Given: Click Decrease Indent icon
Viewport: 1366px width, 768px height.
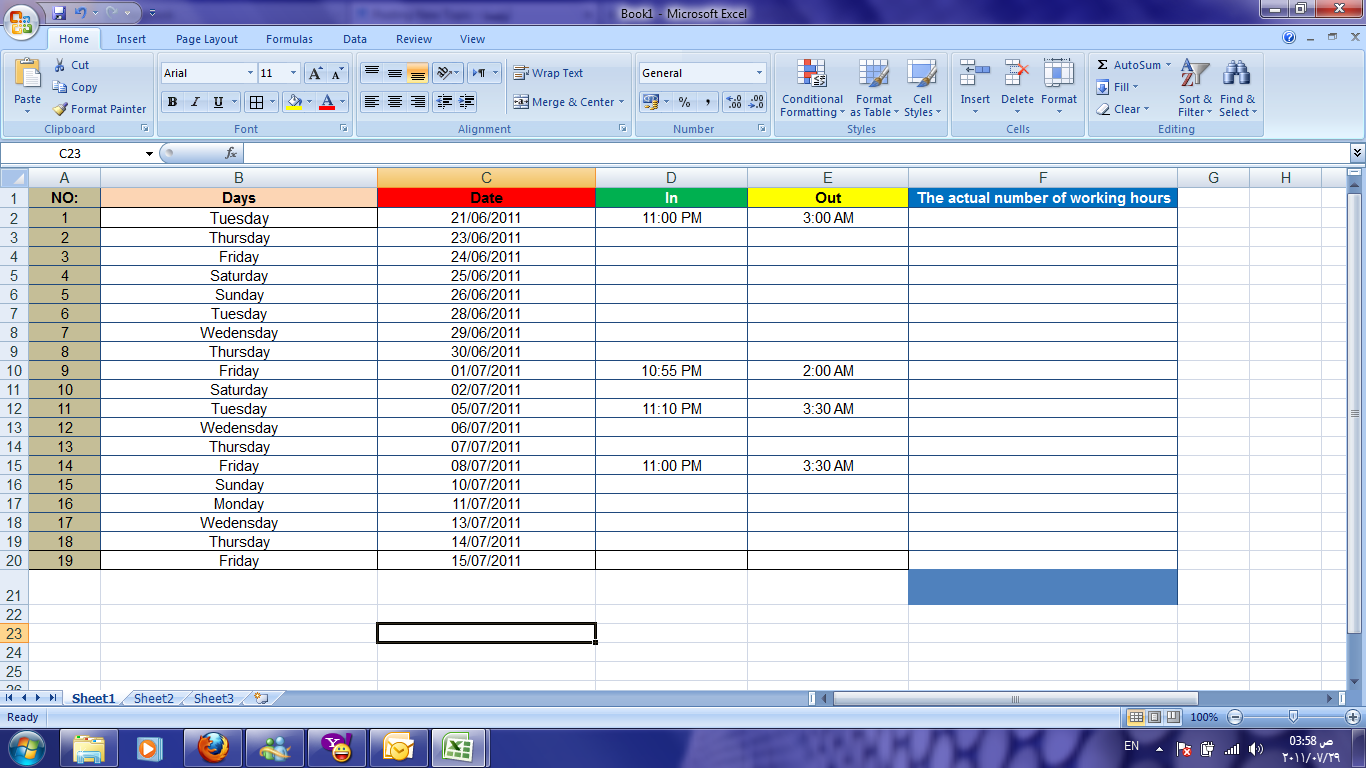Looking at the screenshot, I should pyautogui.click(x=444, y=102).
